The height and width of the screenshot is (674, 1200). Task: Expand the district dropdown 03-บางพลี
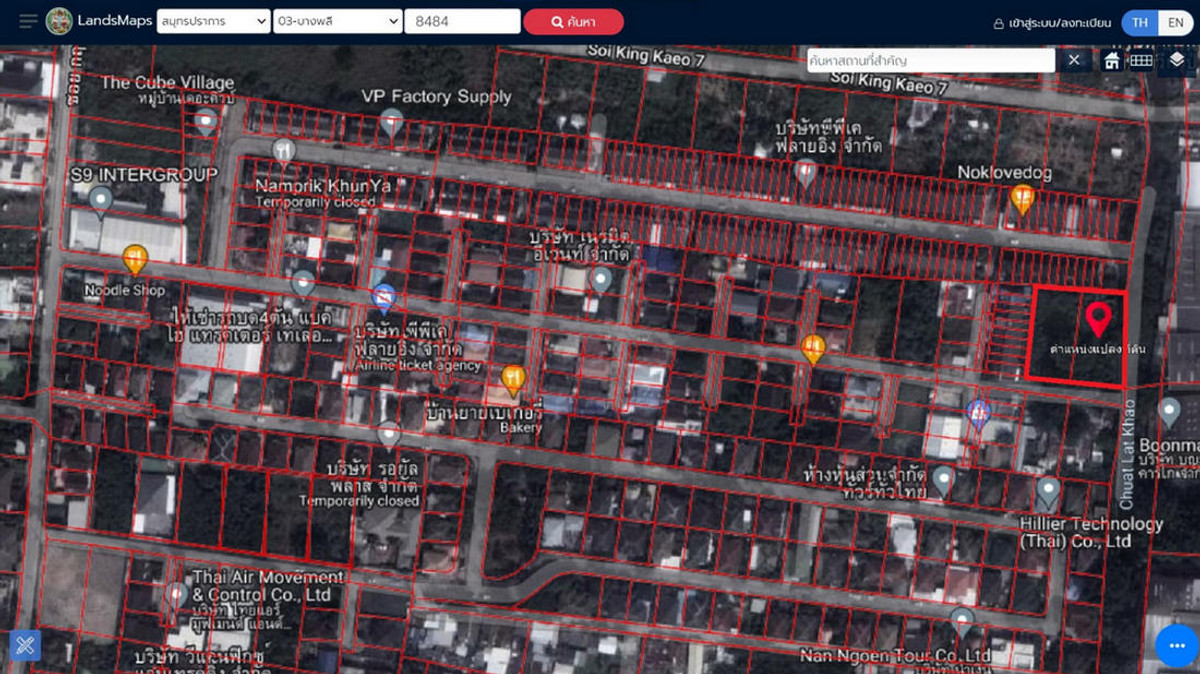click(337, 21)
